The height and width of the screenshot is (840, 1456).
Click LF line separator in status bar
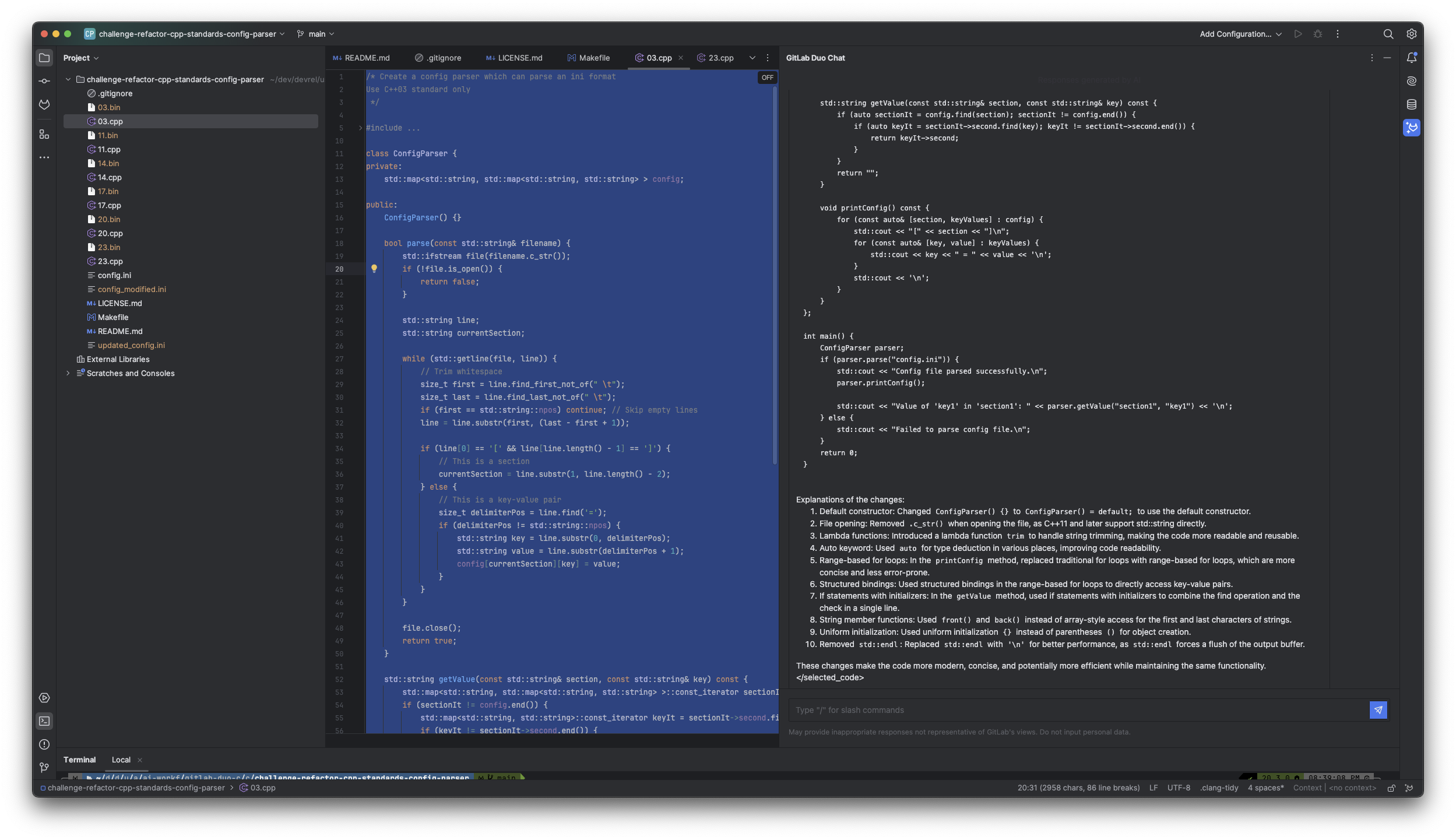[x=1153, y=788]
